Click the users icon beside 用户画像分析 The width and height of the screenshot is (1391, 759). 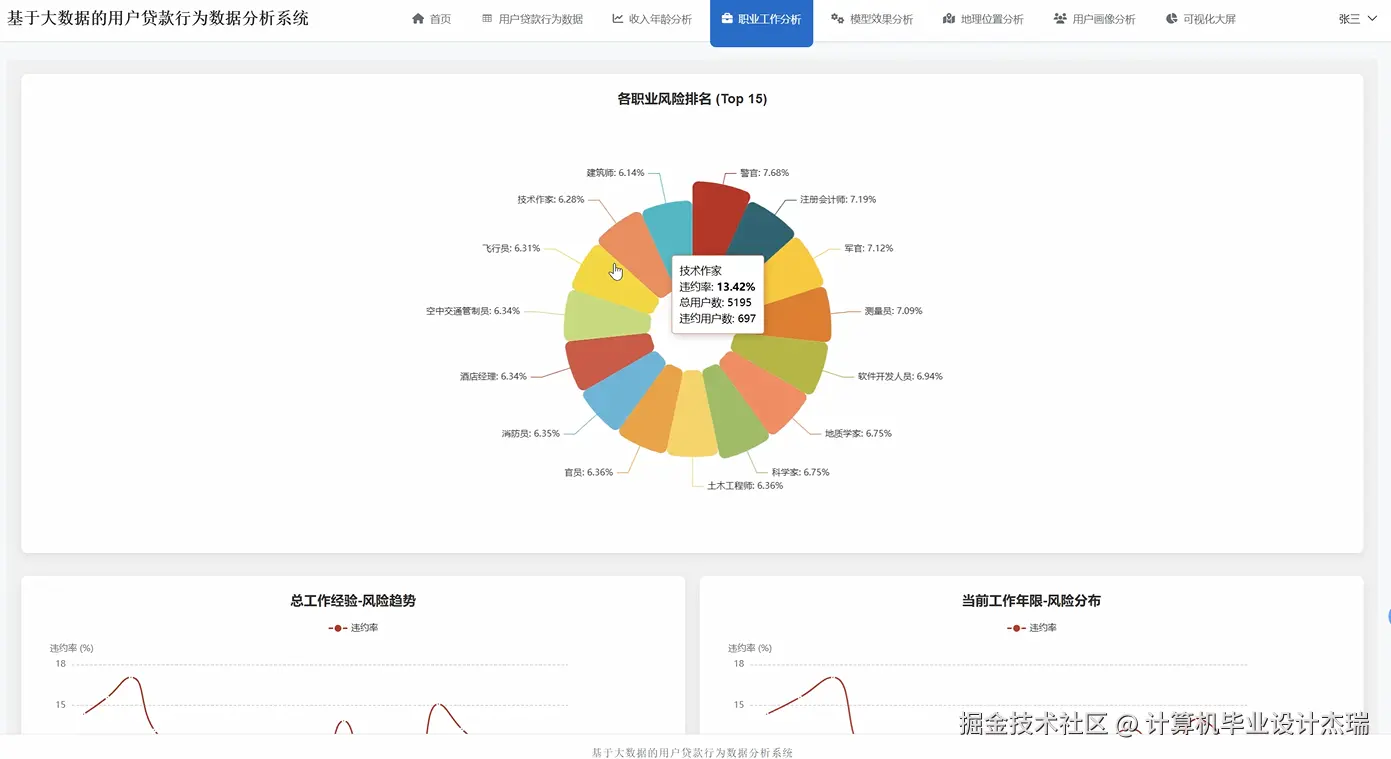[x=1060, y=19]
